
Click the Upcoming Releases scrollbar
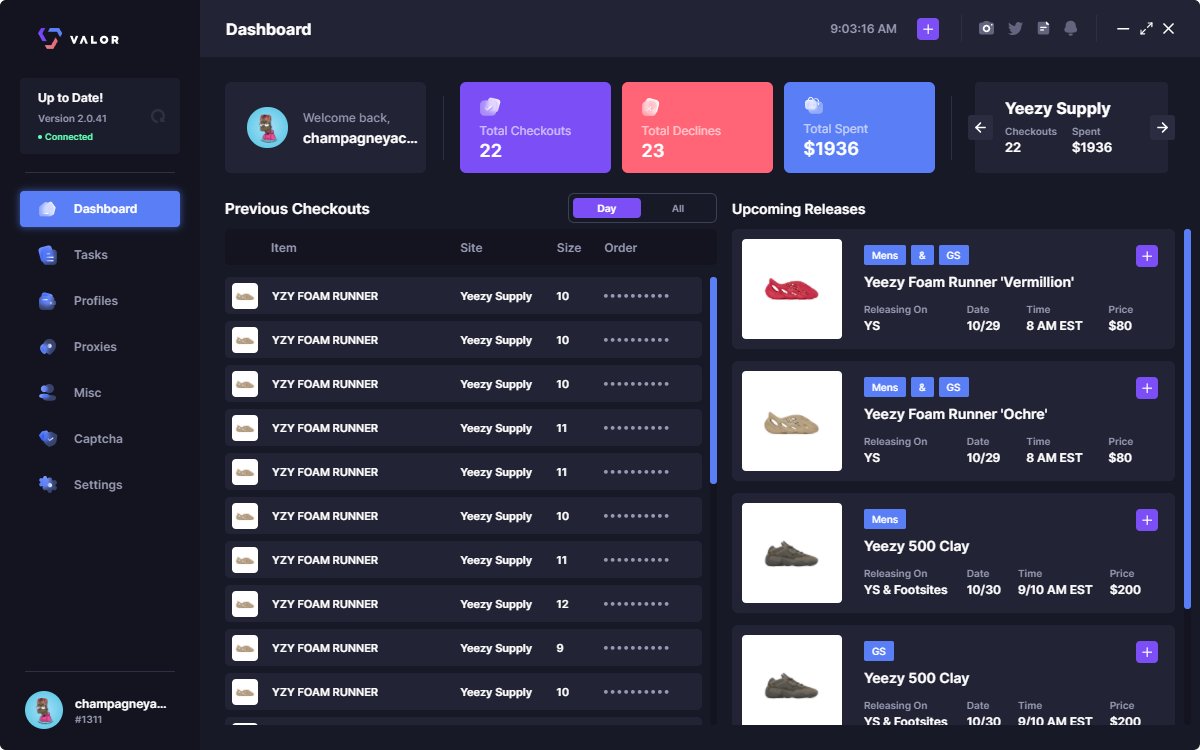tap(1188, 420)
